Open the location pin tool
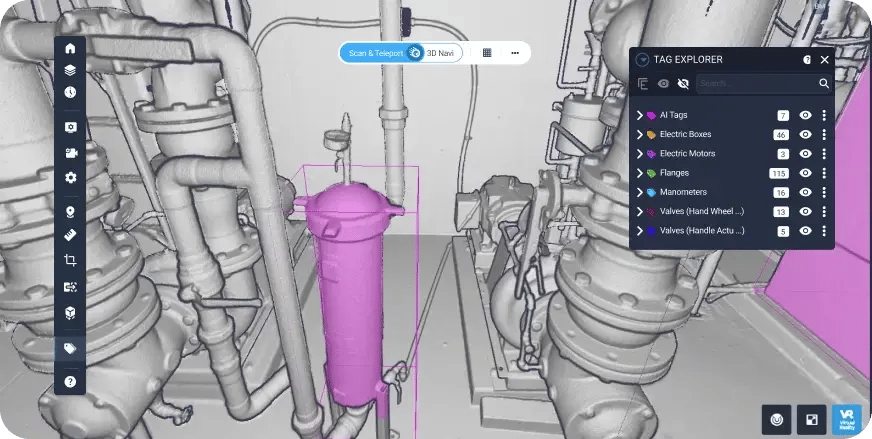The width and height of the screenshot is (872, 439). point(70,211)
